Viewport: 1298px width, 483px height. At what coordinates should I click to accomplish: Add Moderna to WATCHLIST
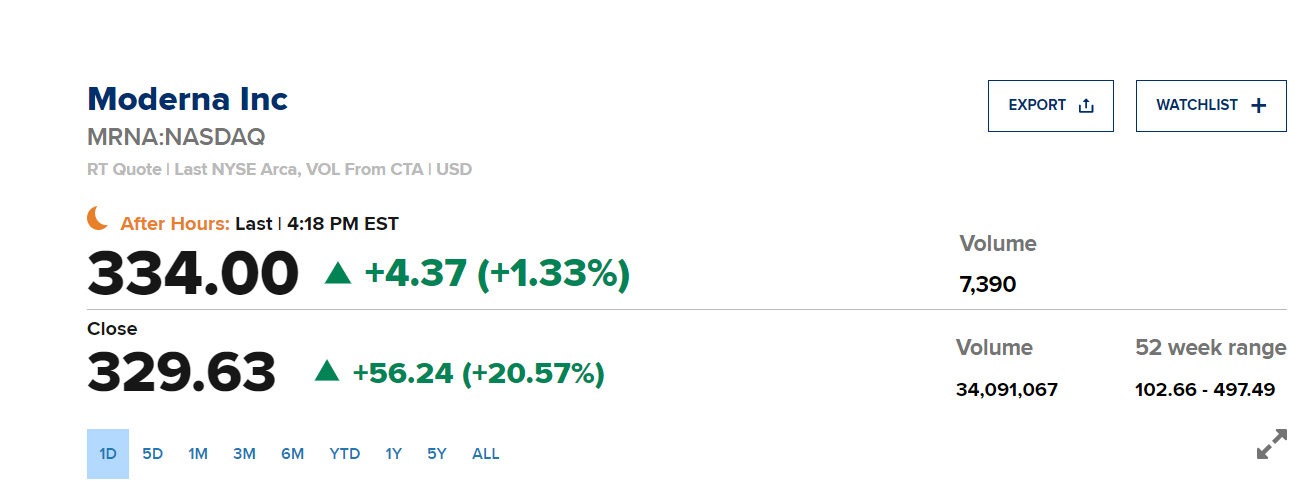coord(1211,106)
